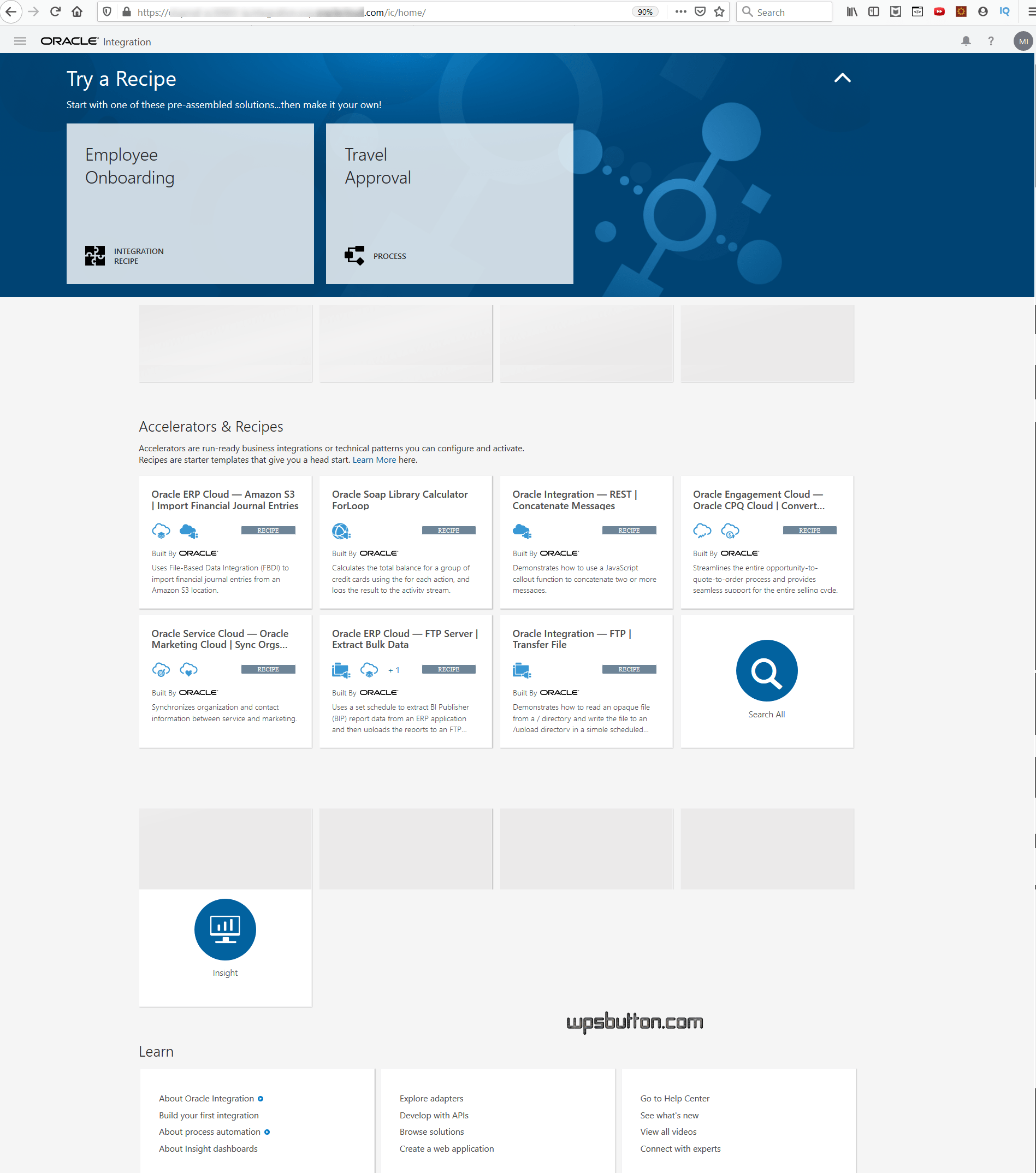The image size is (1036, 1173).
Task: Click the red YouTube extension icon
Action: click(x=939, y=12)
